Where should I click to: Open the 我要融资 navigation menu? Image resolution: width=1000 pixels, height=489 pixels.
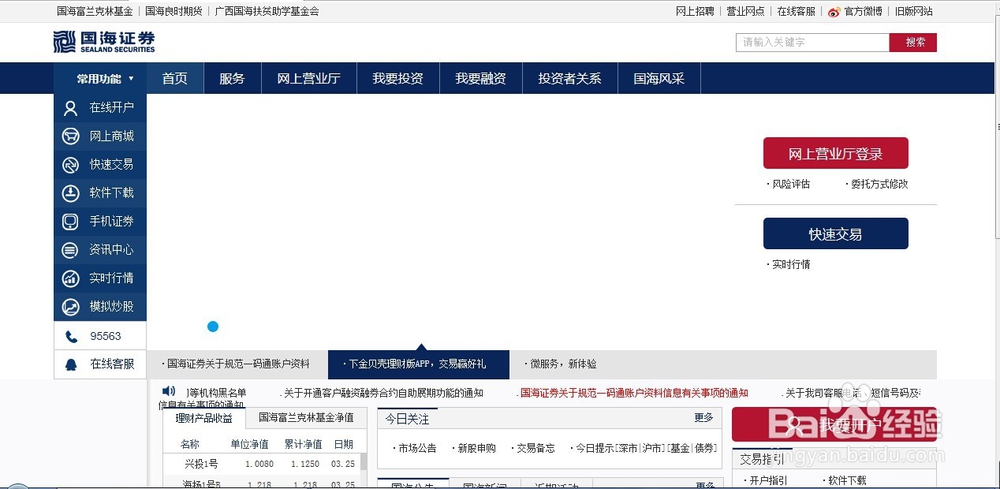pyautogui.click(x=481, y=78)
